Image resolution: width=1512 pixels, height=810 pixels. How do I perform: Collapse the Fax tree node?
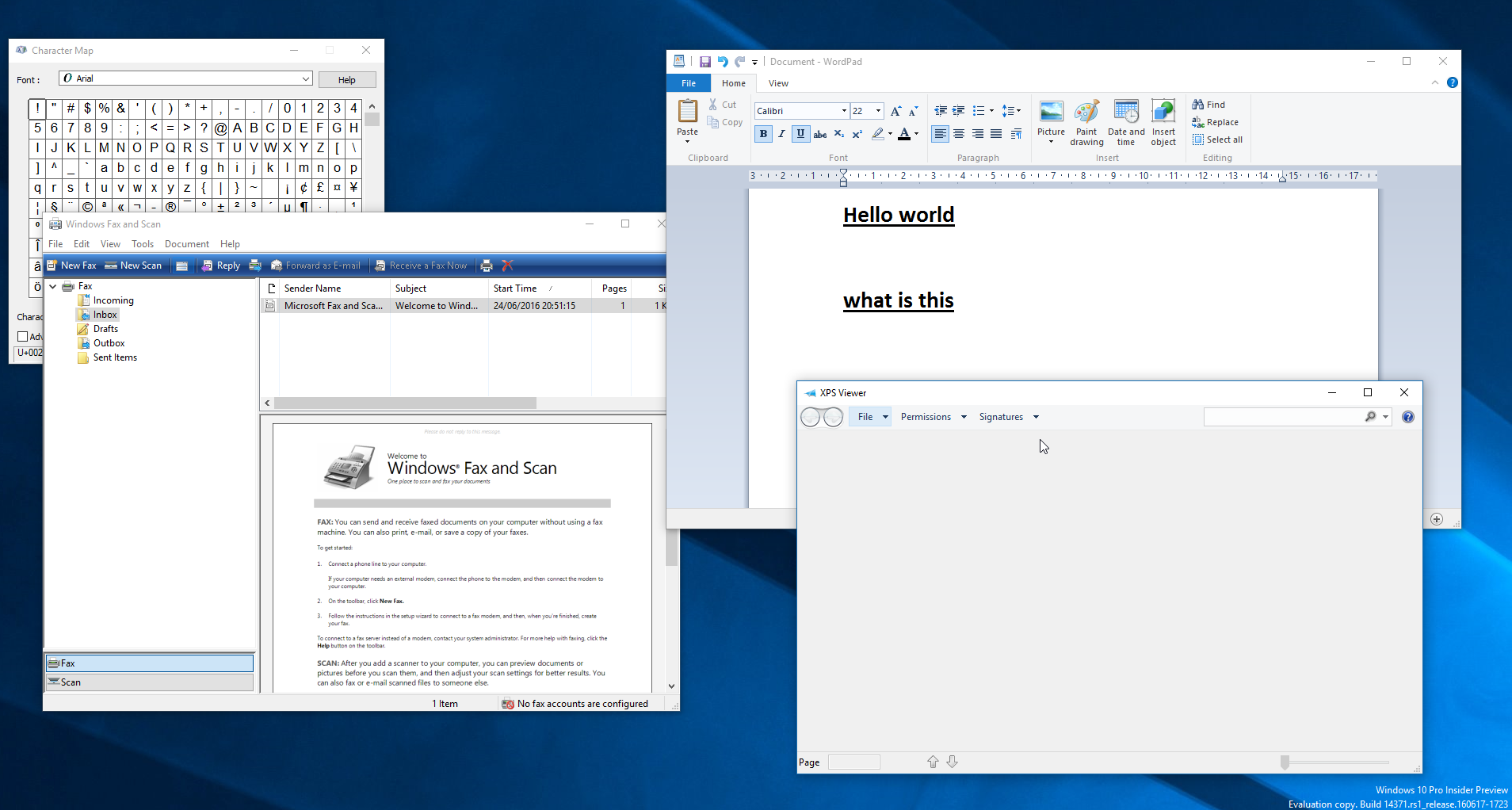pyautogui.click(x=53, y=286)
